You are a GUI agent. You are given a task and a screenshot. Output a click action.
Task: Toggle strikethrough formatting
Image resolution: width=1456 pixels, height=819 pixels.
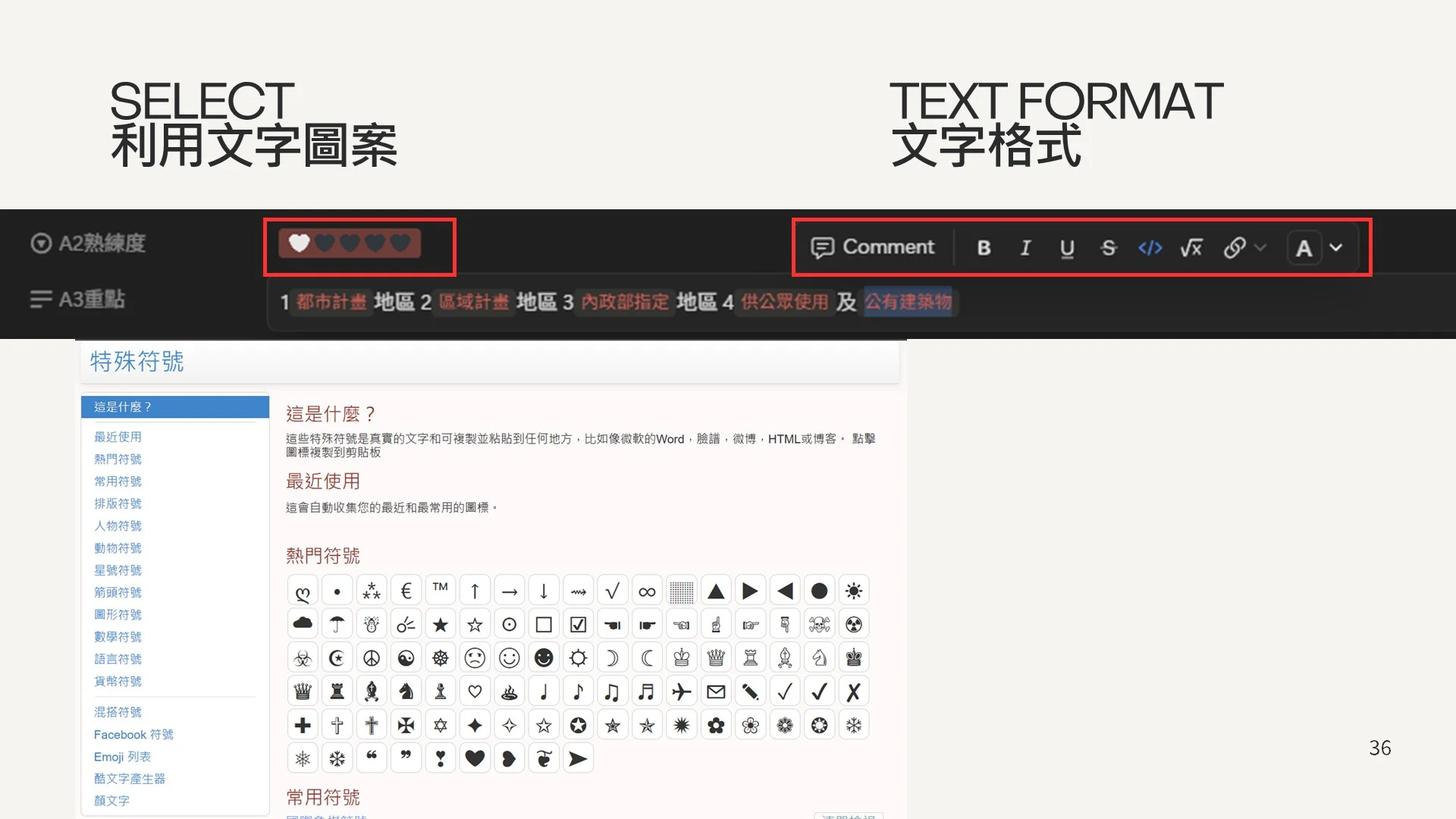(x=1109, y=248)
